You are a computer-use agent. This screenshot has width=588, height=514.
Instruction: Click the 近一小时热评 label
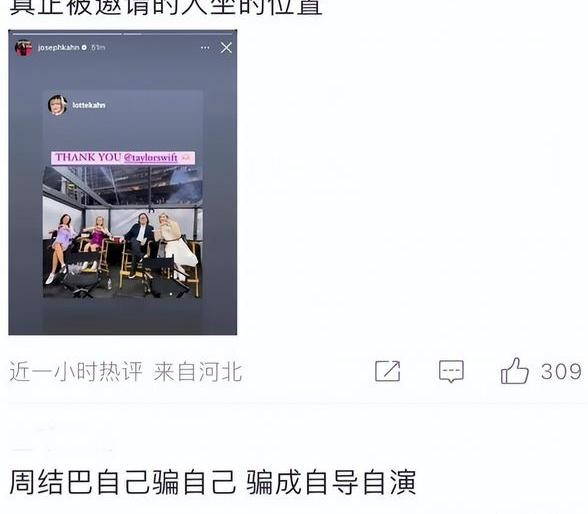pos(76,372)
